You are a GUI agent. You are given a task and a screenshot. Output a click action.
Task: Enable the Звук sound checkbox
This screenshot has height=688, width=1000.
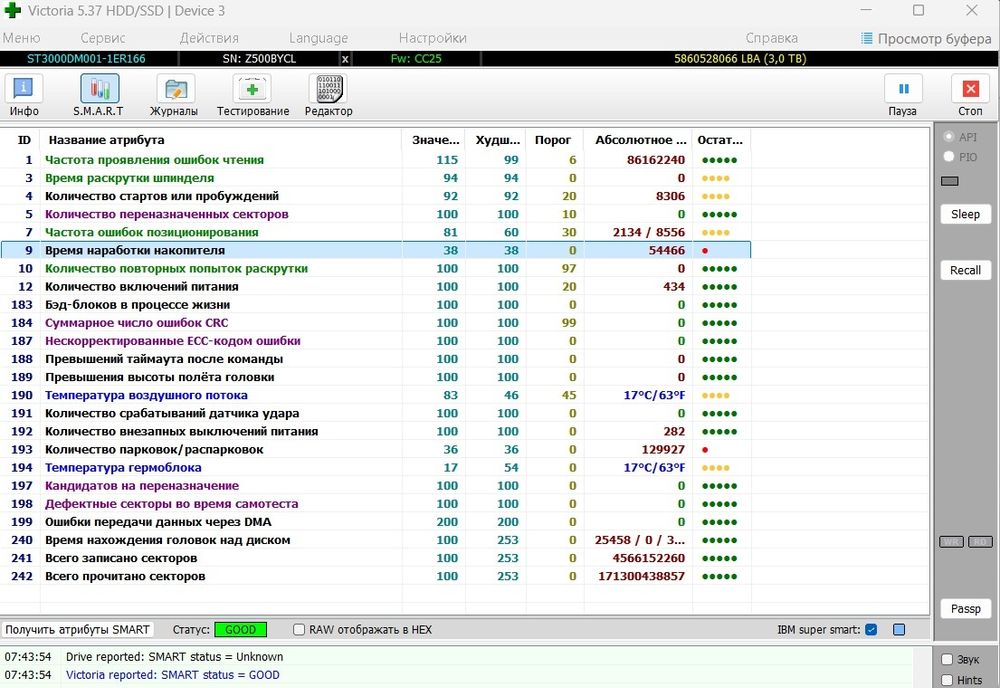[947, 659]
